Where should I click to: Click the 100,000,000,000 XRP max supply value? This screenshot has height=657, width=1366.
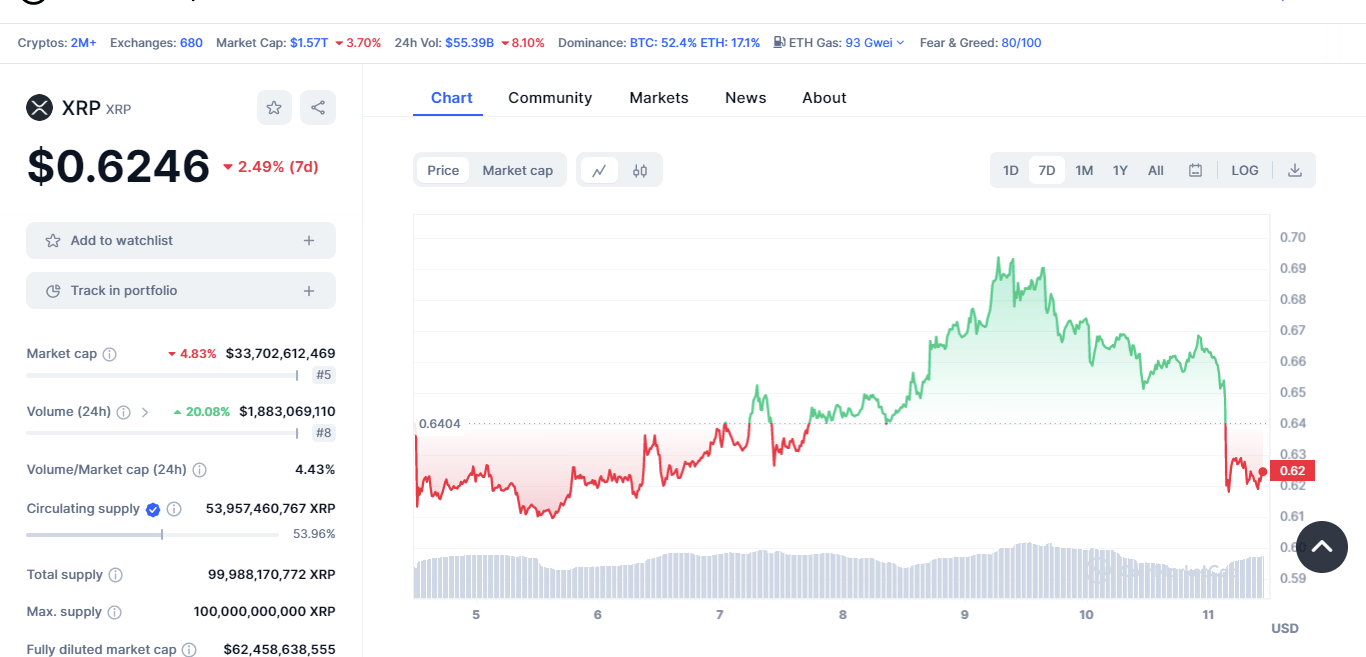point(264,612)
